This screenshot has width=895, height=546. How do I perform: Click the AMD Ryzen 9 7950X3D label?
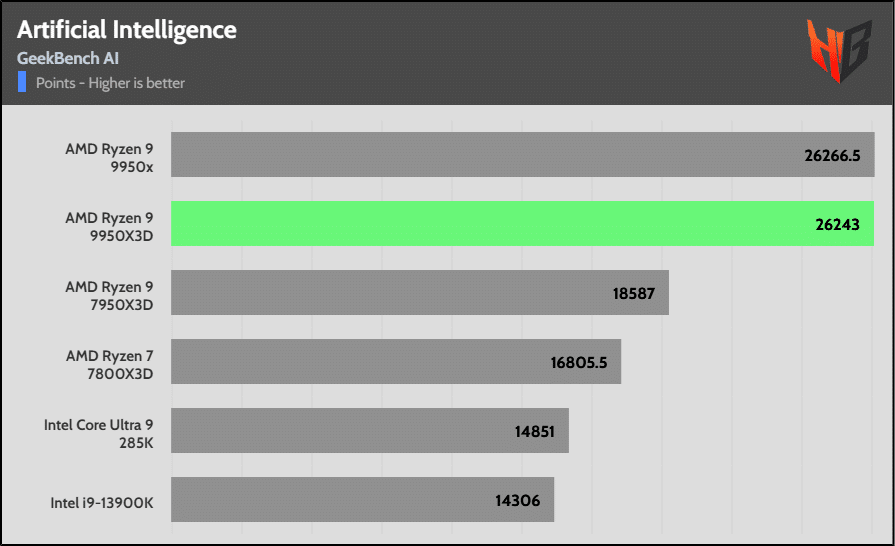[x=109, y=294]
